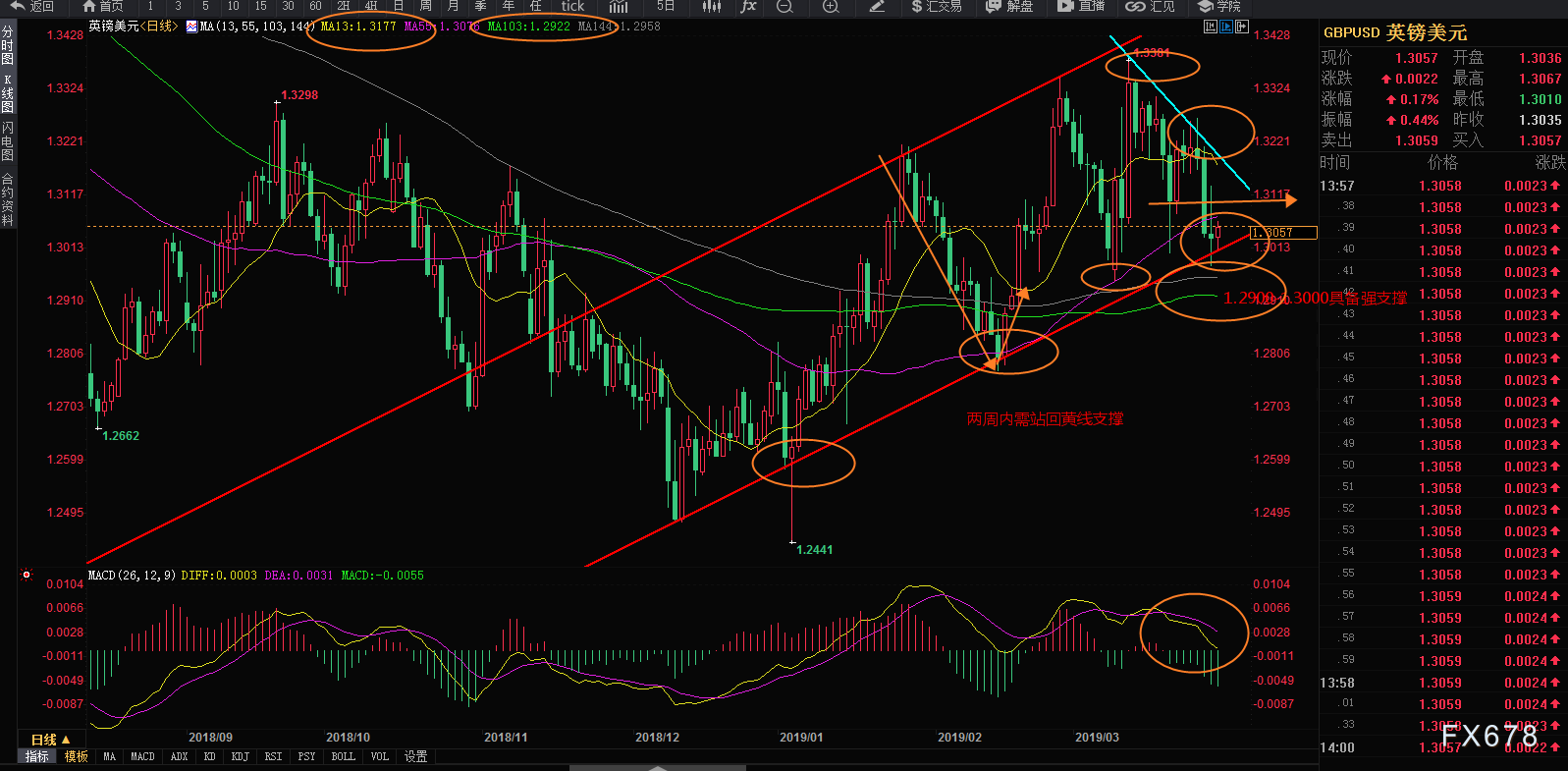Choose KDJ indicator
Image resolution: width=1568 pixels, height=771 pixels.
pos(240,756)
